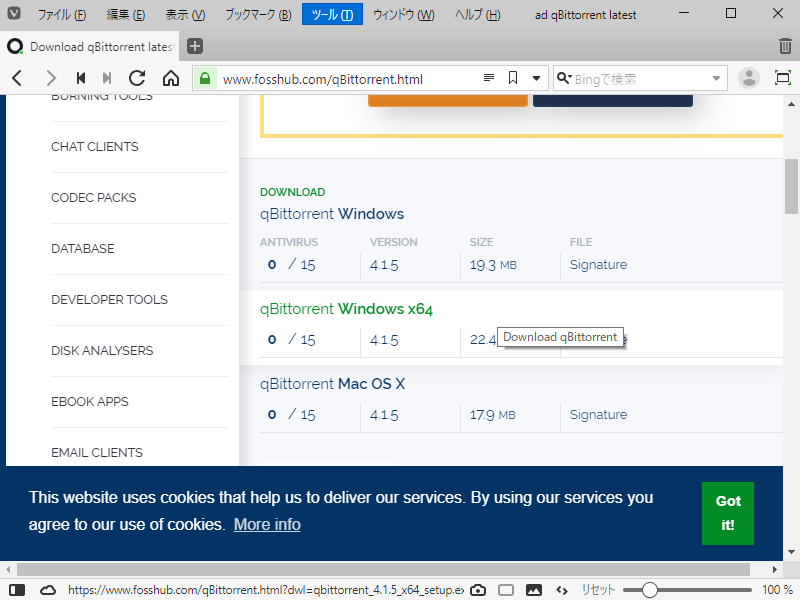Open the ブックマーク menu

click(258, 14)
